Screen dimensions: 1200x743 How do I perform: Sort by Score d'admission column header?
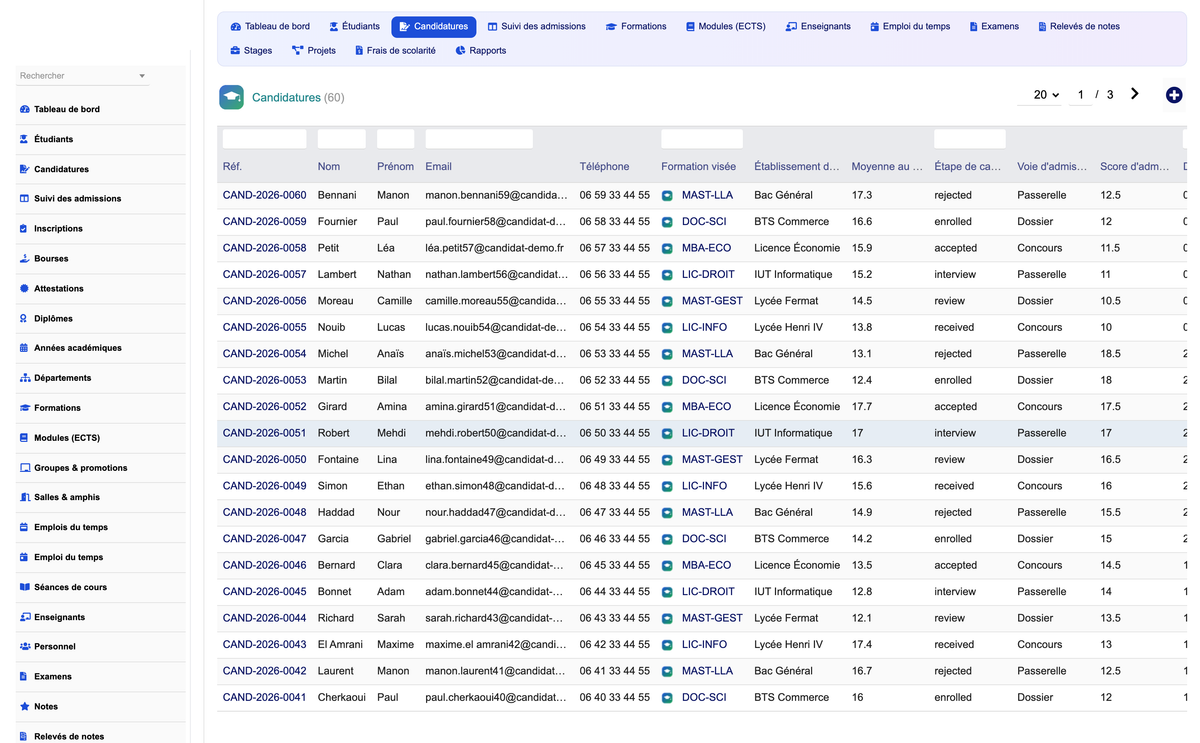pyautogui.click(x=1134, y=167)
